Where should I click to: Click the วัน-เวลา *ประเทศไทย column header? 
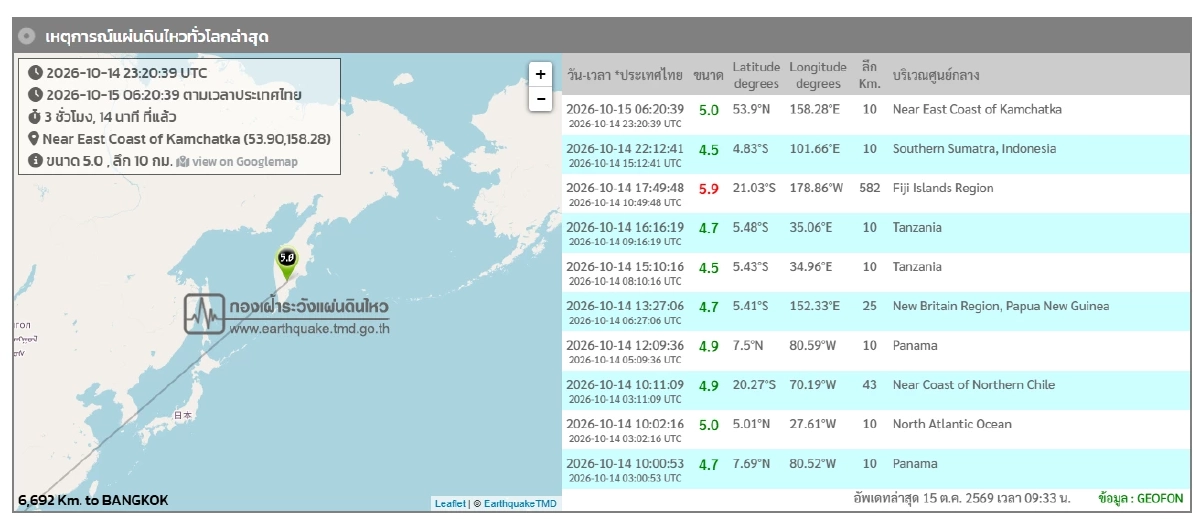[x=624, y=75]
